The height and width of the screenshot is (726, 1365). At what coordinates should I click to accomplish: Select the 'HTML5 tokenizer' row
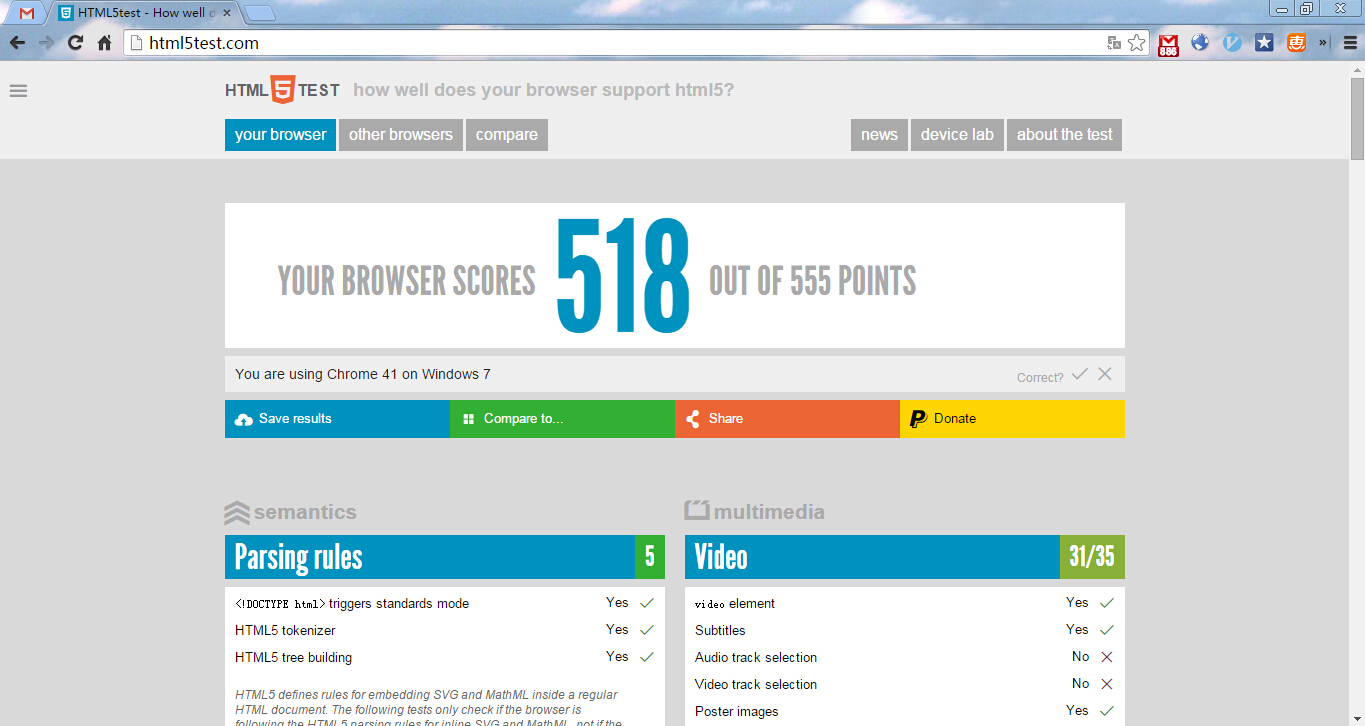click(x=445, y=630)
